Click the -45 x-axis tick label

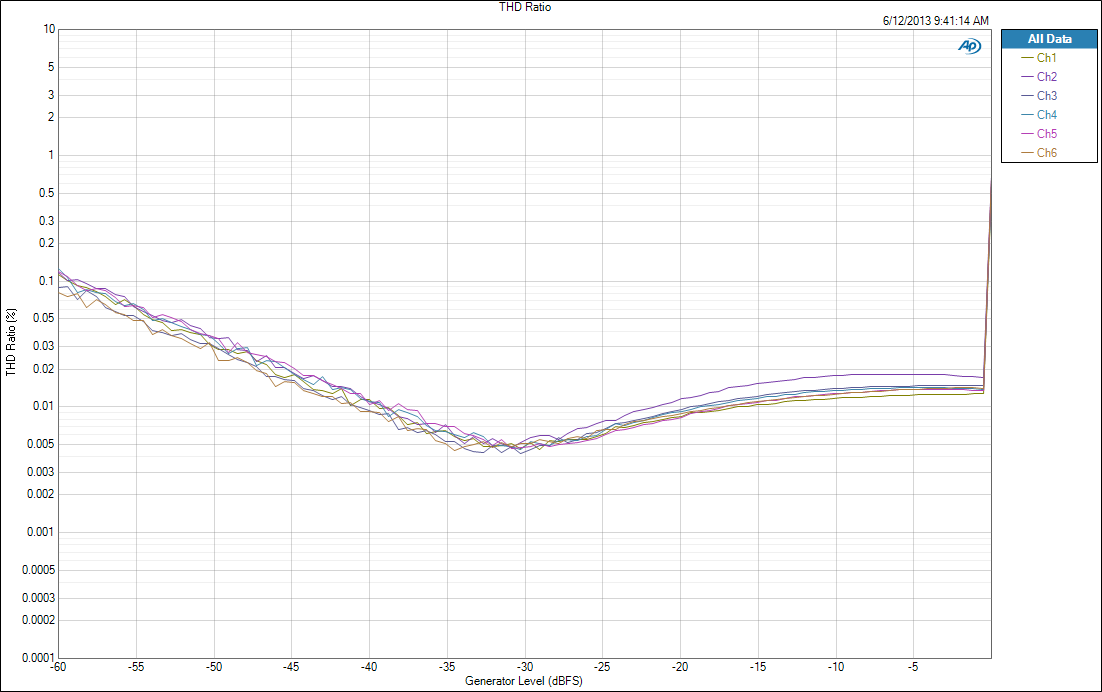pyautogui.click(x=291, y=667)
